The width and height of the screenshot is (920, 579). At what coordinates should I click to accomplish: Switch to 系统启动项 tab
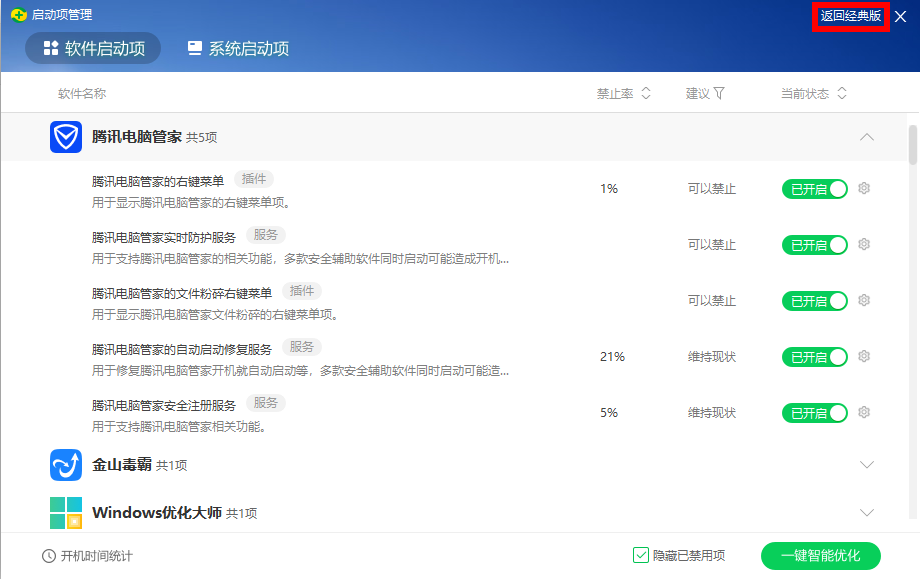[238, 48]
